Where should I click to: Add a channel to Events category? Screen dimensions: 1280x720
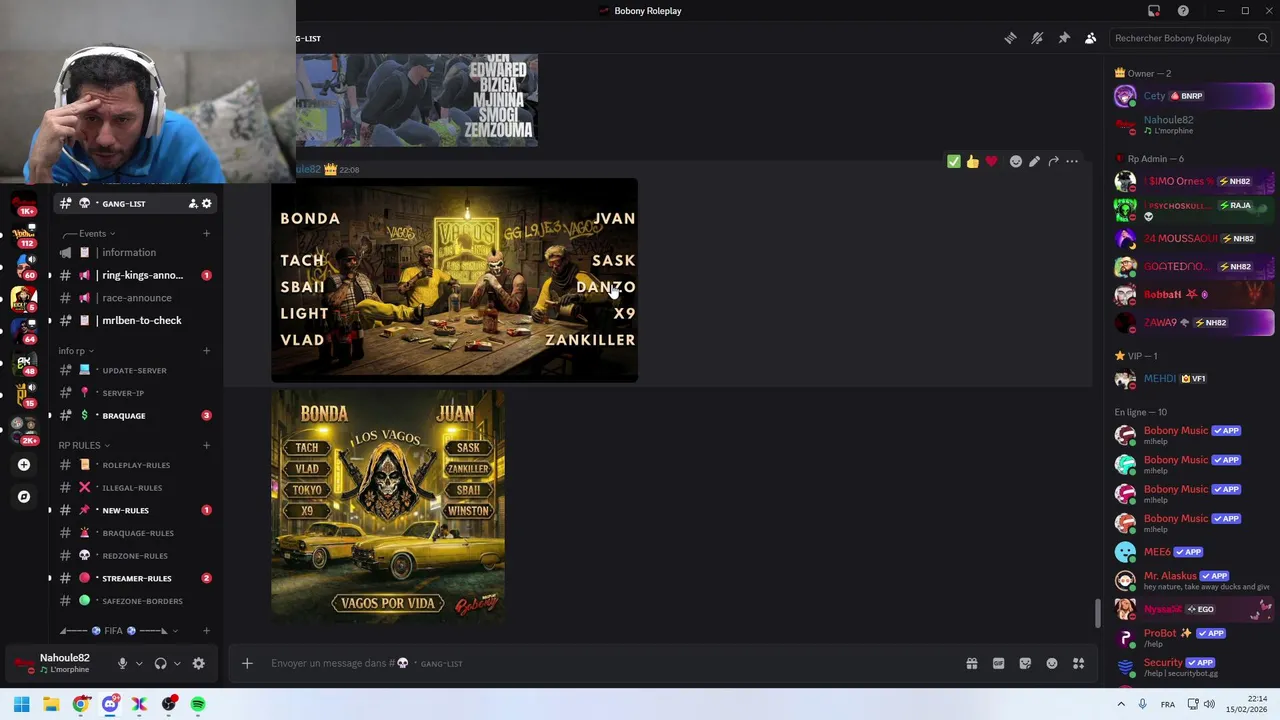206,233
